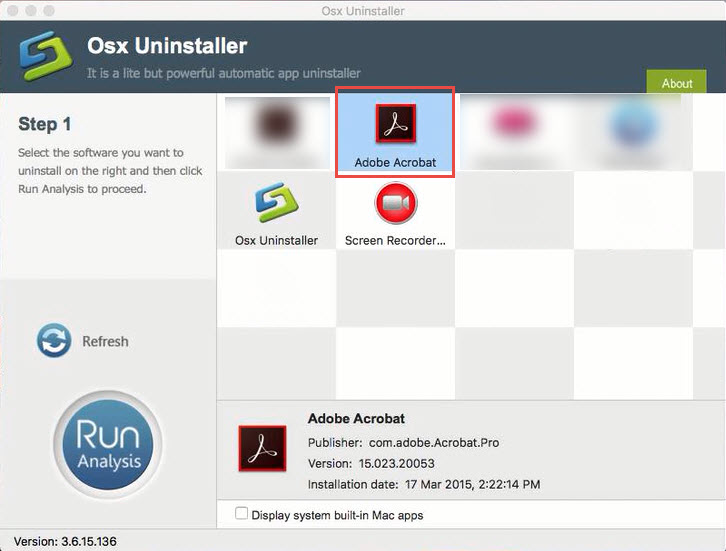Click the blurred brown app in first cell

(x=276, y=130)
